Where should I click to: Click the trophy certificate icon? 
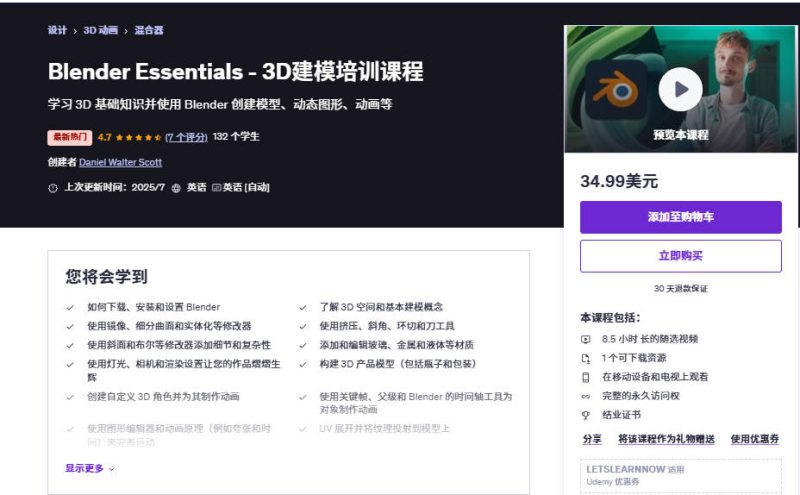(x=586, y=415)
